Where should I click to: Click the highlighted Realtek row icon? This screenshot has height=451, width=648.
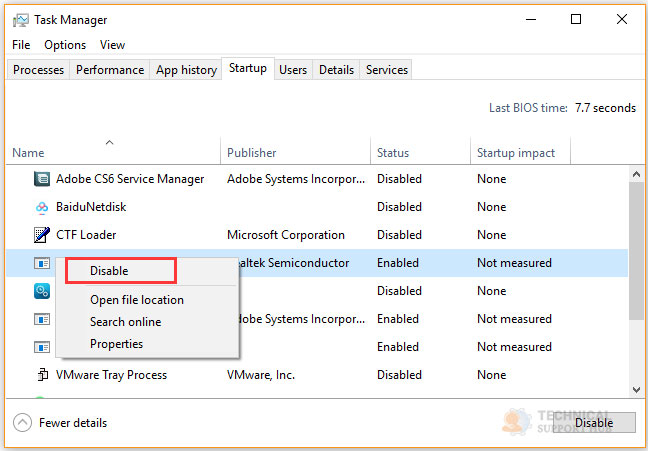42,263
